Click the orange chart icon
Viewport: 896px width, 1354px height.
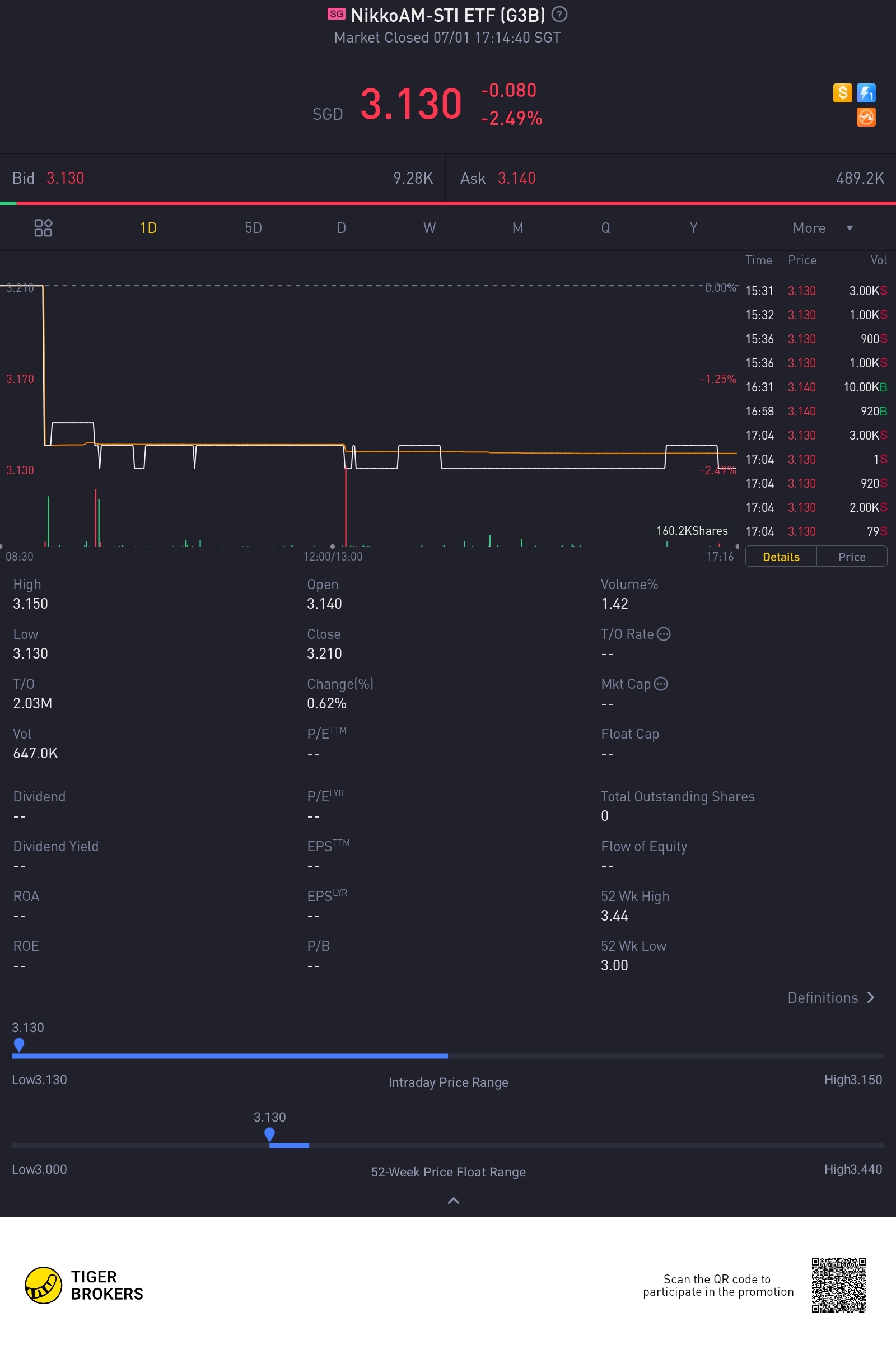coord(866,117)
